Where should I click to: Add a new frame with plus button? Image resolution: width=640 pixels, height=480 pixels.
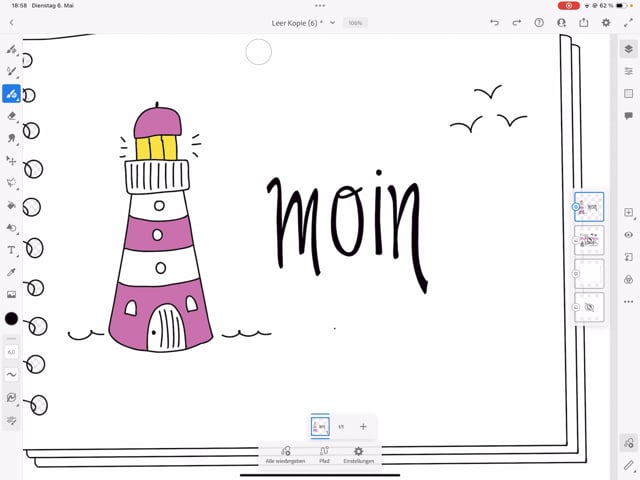click(x=363, y=427)
